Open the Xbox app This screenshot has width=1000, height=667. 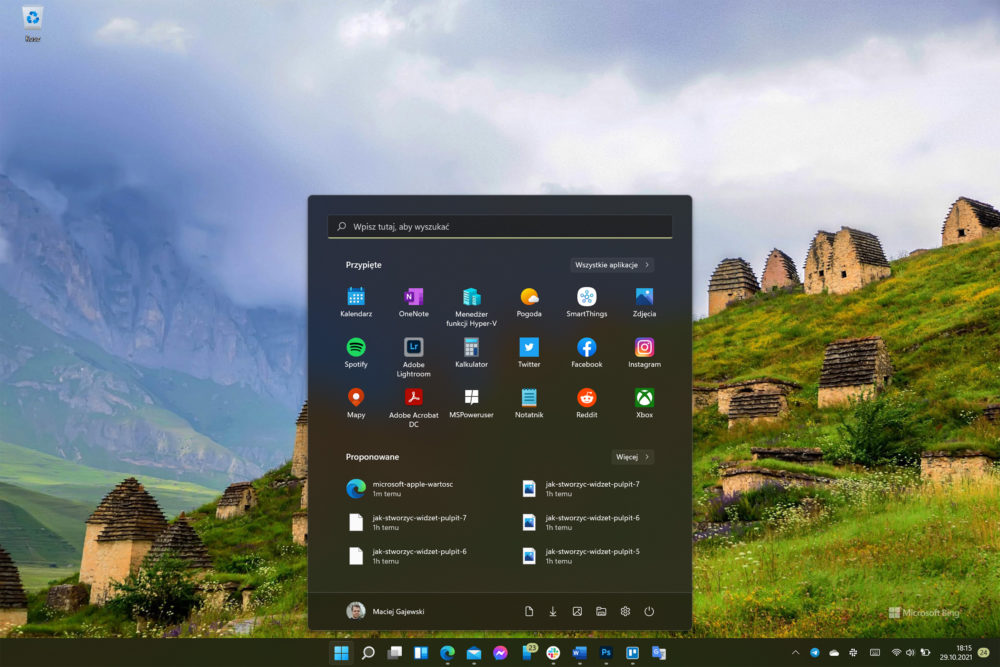[644, 403]
